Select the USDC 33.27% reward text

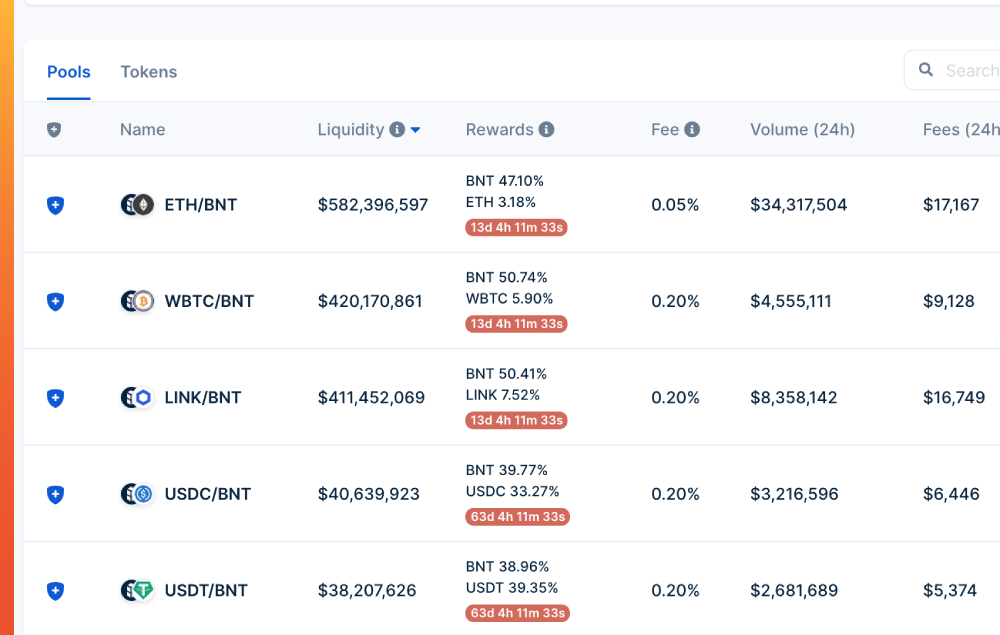click(512, 491)
